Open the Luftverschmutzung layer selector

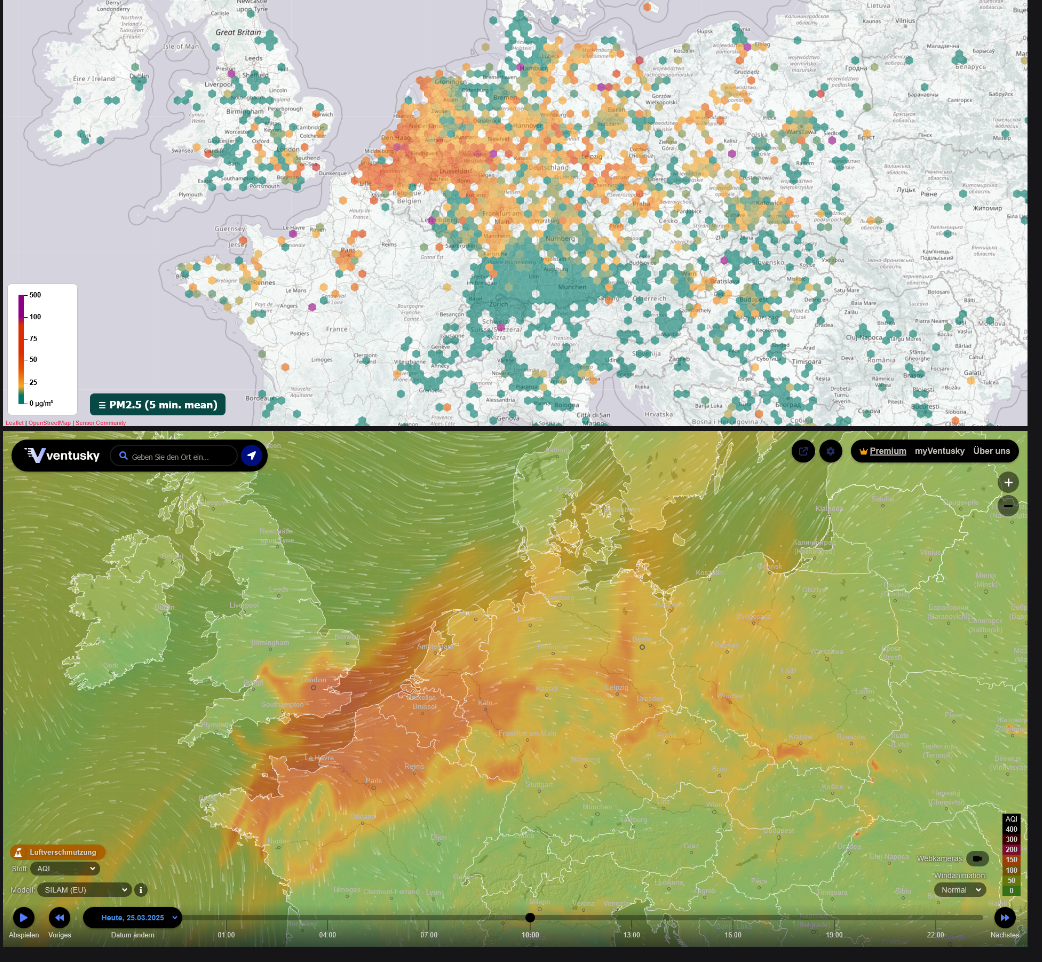(58, 852)
